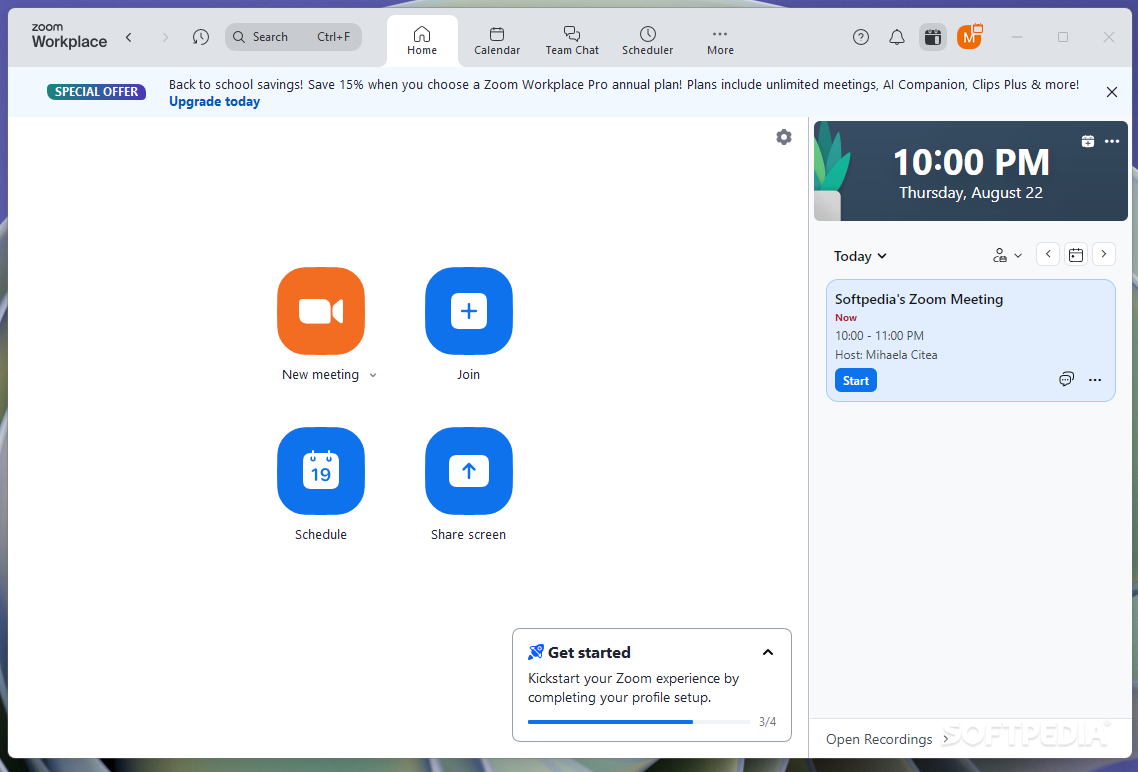
Task: Open the Scheduler tab
Action: (647, 41)
